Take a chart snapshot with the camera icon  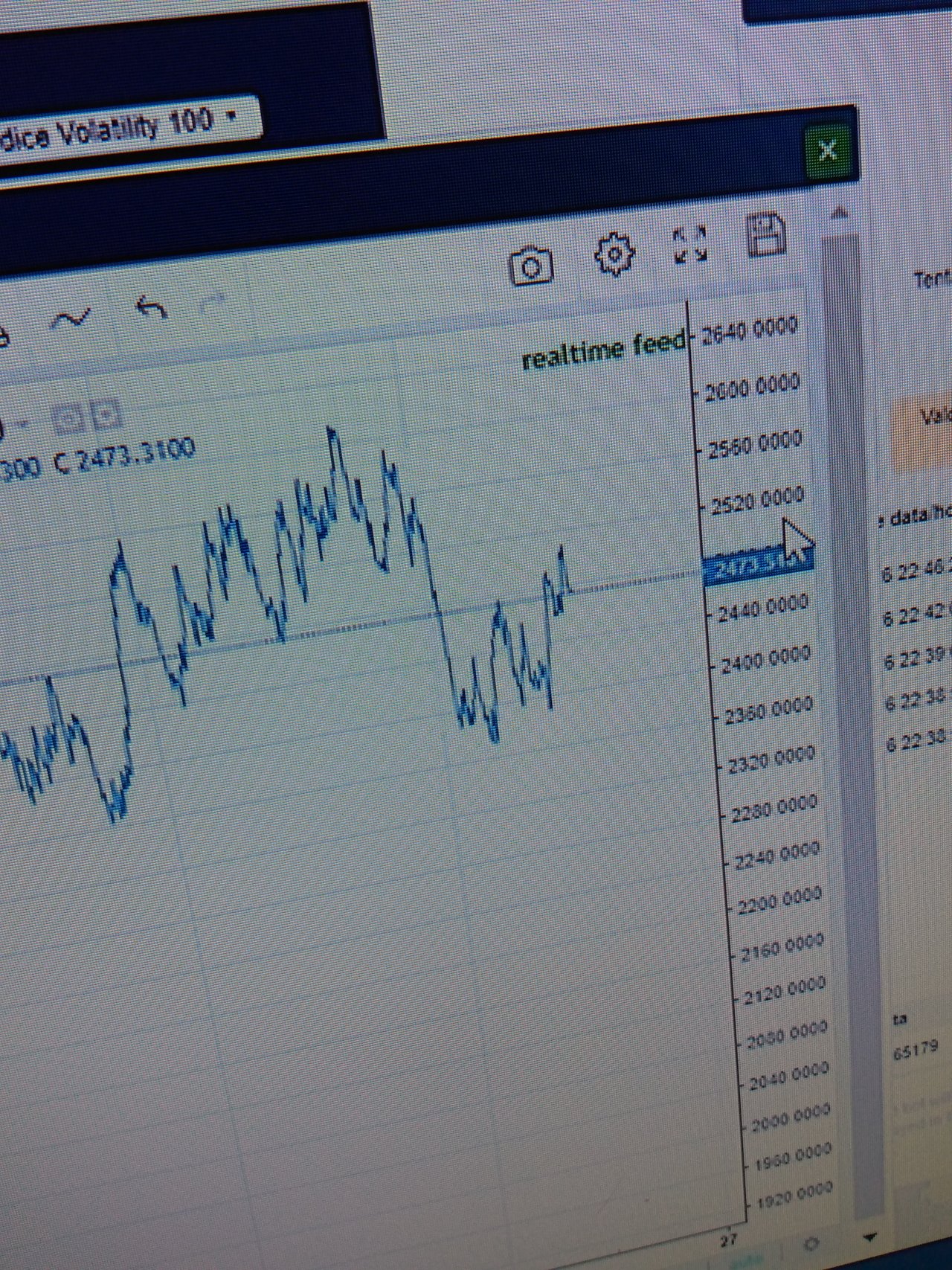(x=531, y=265)
